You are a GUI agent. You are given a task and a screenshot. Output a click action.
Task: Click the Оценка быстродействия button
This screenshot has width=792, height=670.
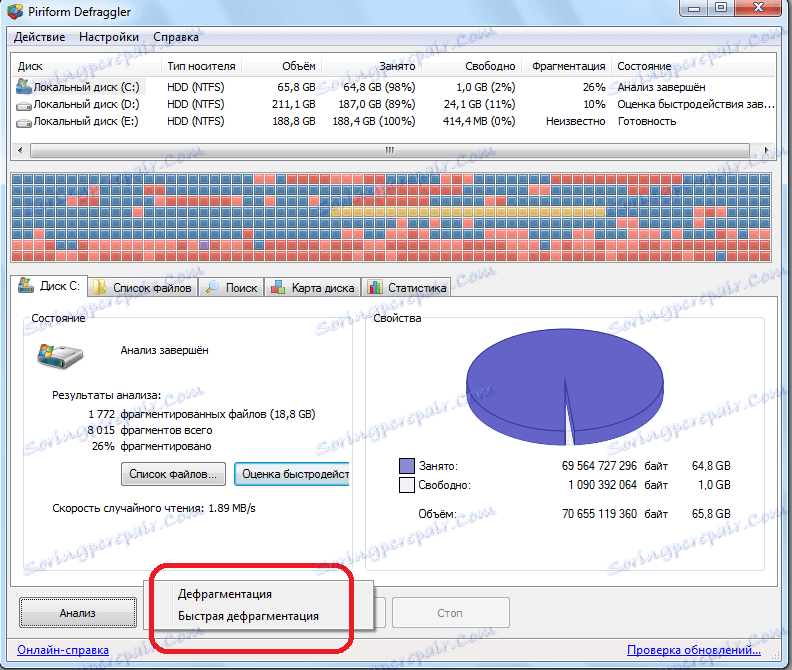[292, 474]
